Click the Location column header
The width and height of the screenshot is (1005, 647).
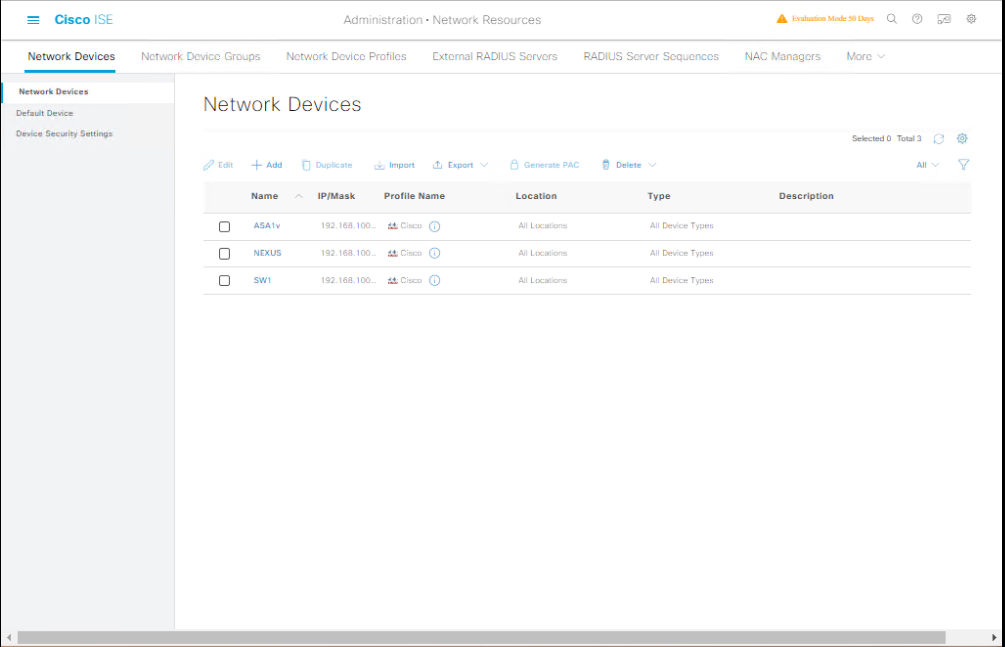[x=536, y=196]
